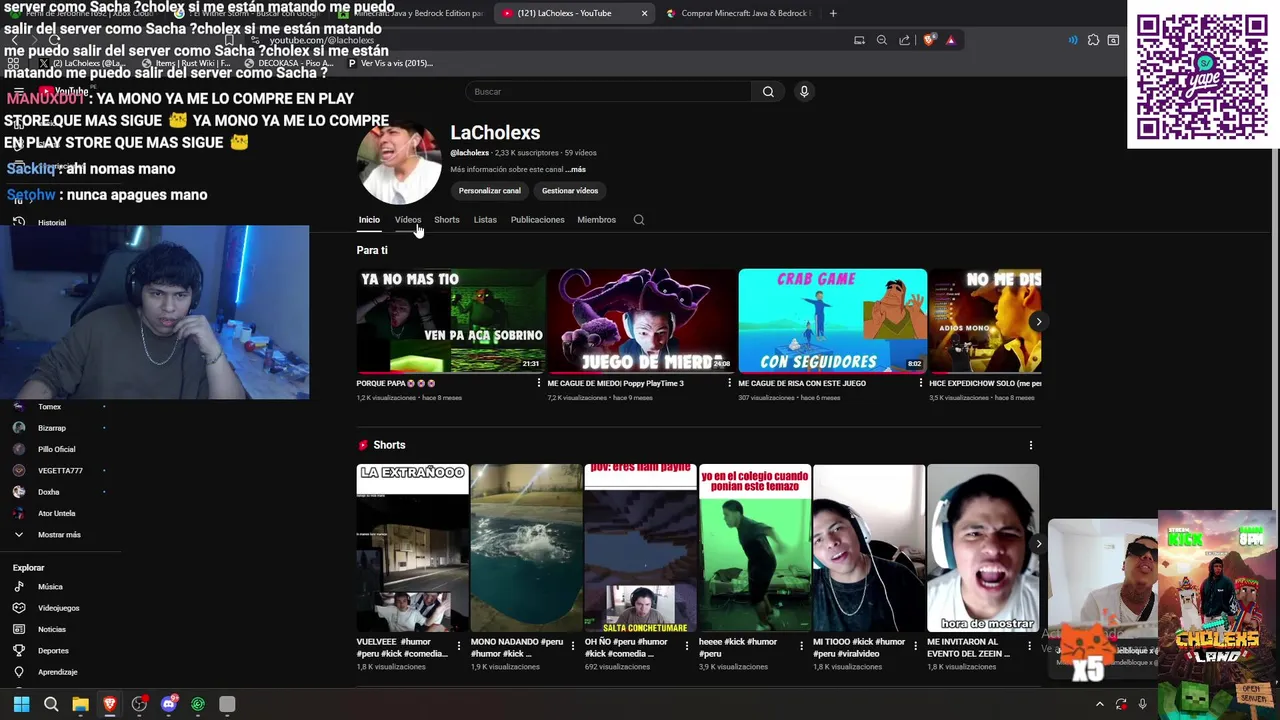Open browser extensions puzzle icon
The width and height of the screenshot is (1280, 720).
[x=1093, y=40]
